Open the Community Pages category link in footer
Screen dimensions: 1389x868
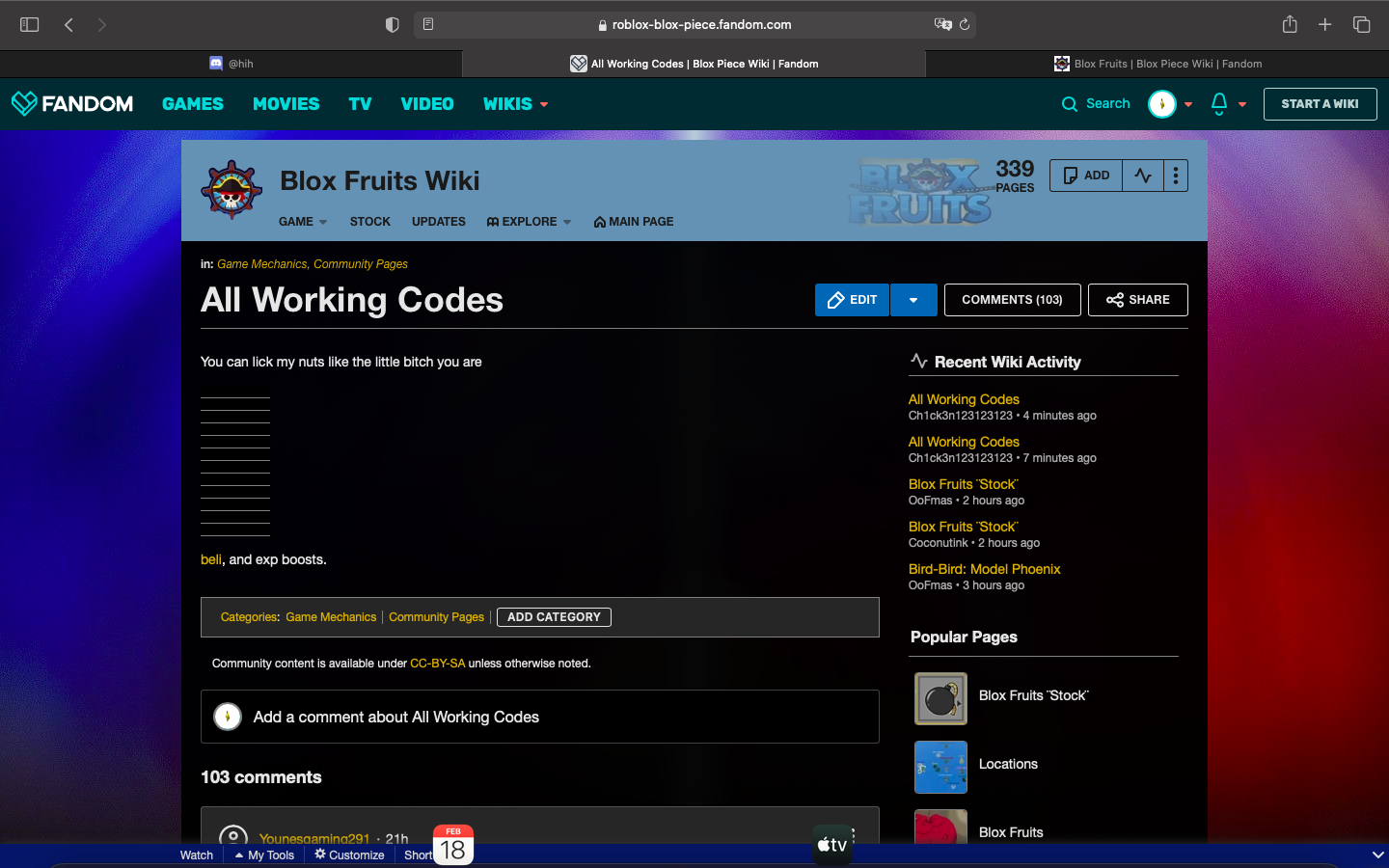pos(436,617)
